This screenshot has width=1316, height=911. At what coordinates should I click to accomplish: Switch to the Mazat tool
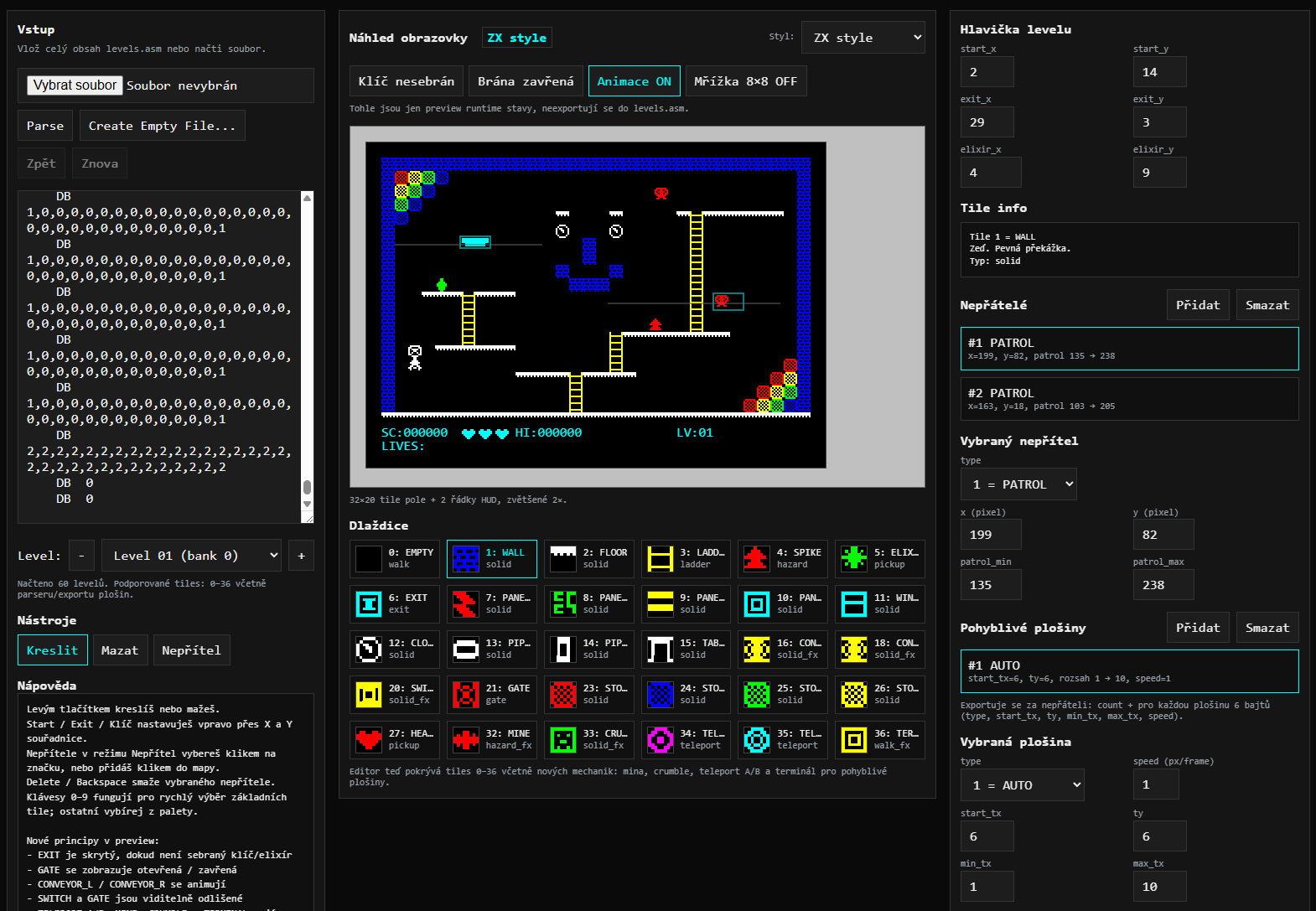(120, 650)
